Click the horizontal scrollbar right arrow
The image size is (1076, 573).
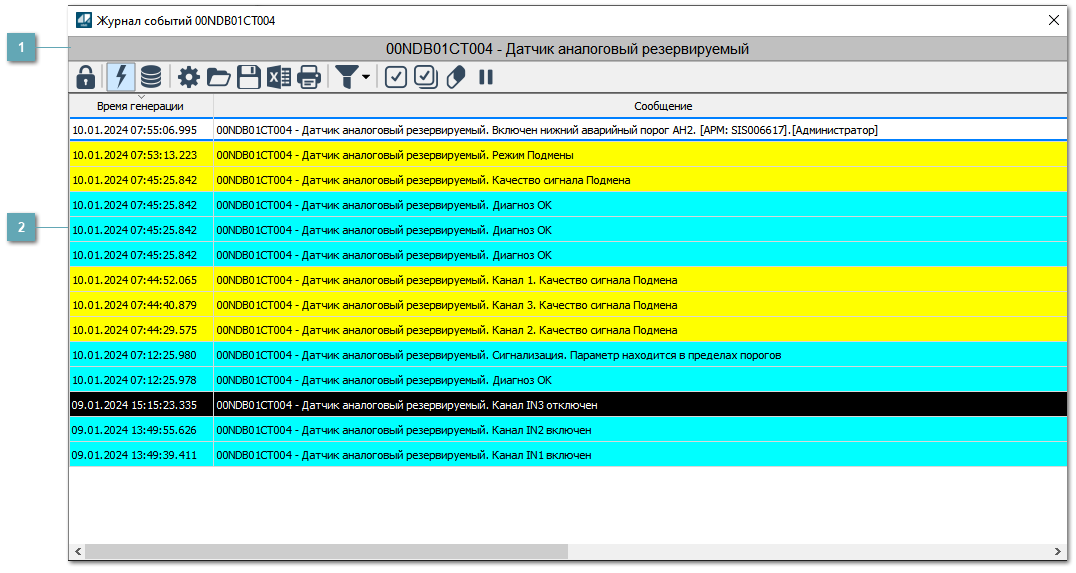(1059, 552)
